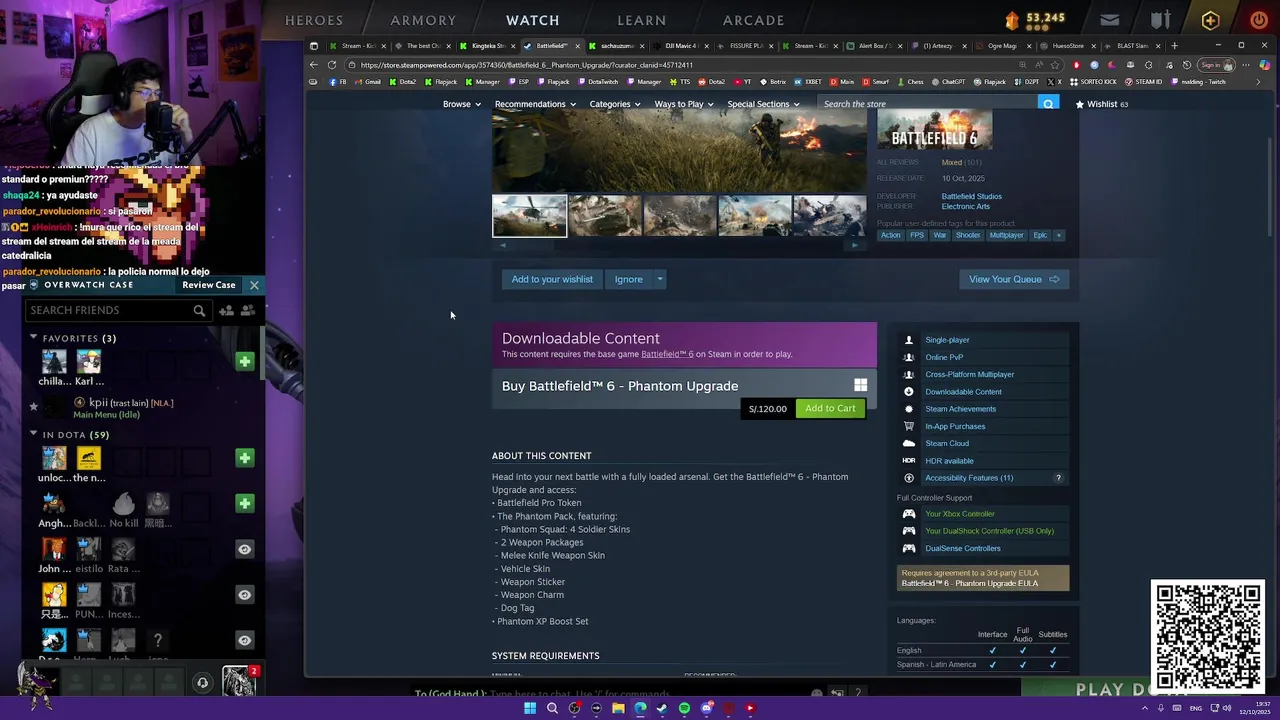Click the add friend icon beside Search Friends
This screenshot has height=720, width=1280.
227,311
